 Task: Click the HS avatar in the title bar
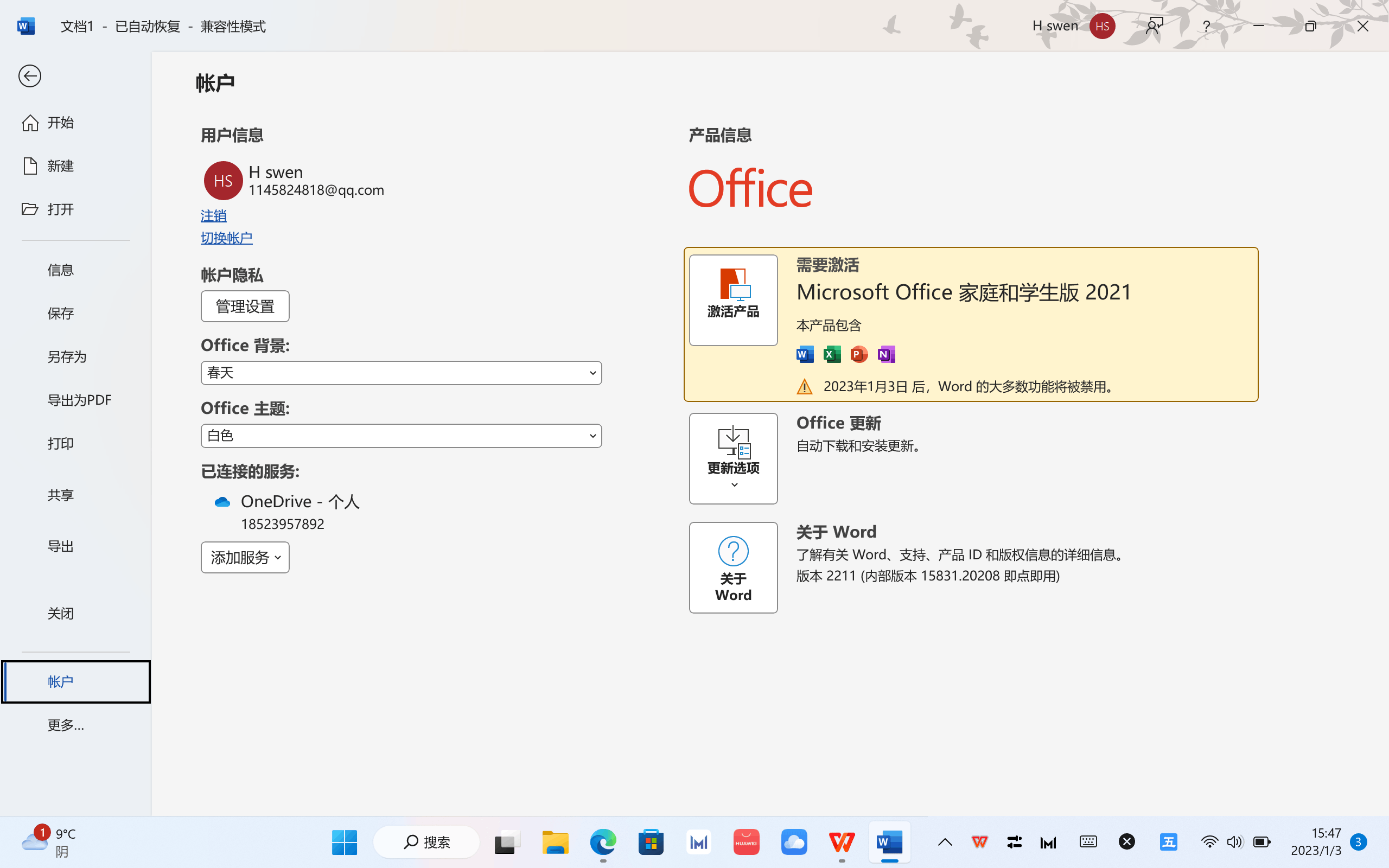point(1101,26)
